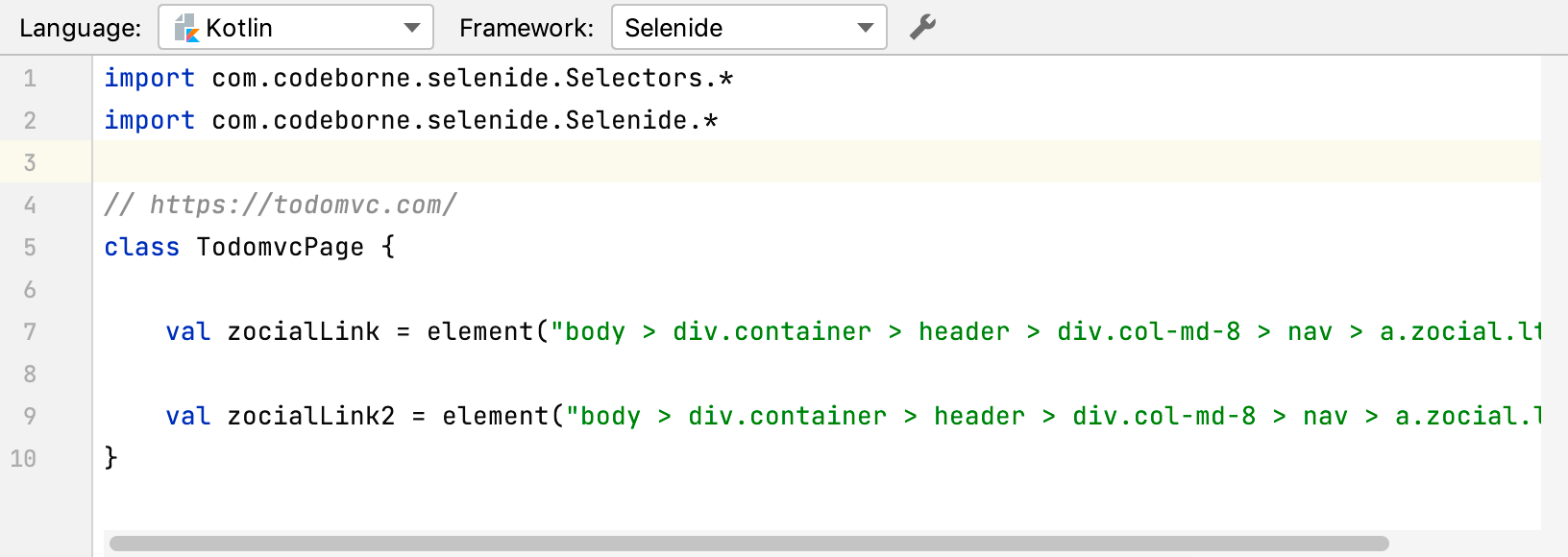Screen dimensions: 1568x557
Task: Click the TodomvcPage class name
Action: click(x=281, y=247)
